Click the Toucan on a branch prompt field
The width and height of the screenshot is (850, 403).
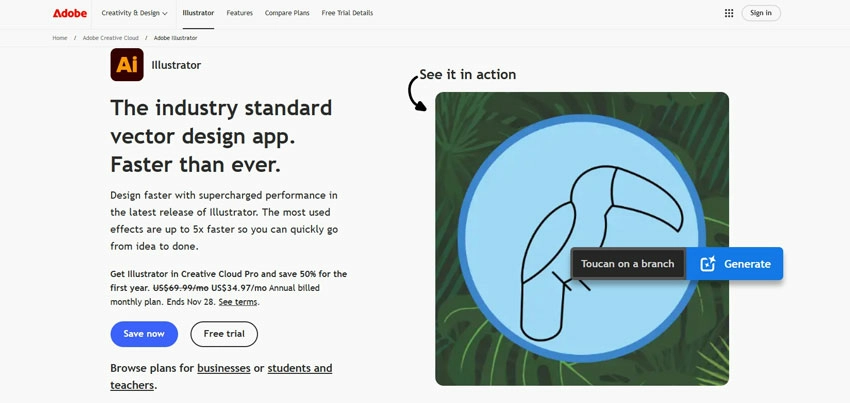click(x=628, y=264)
